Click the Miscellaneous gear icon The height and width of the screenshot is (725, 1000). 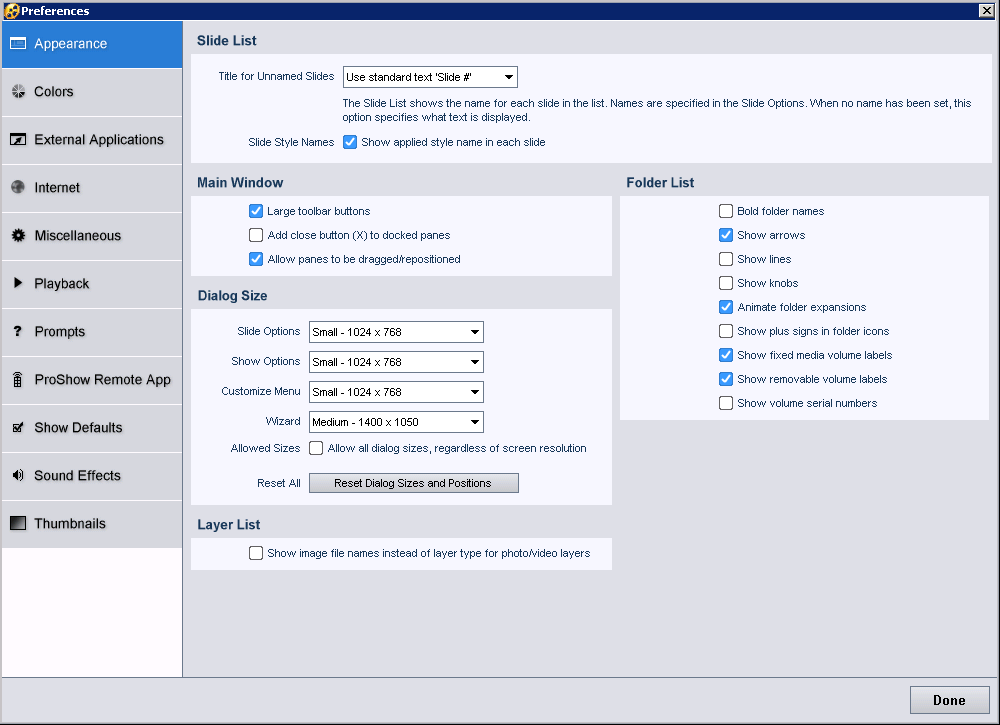coord(18,236)
